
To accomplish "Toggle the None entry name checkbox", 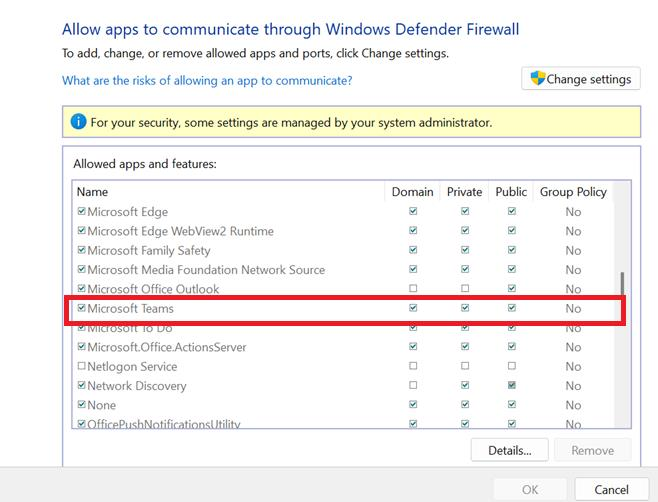I will pyautogui.click(x=82, y=404).
